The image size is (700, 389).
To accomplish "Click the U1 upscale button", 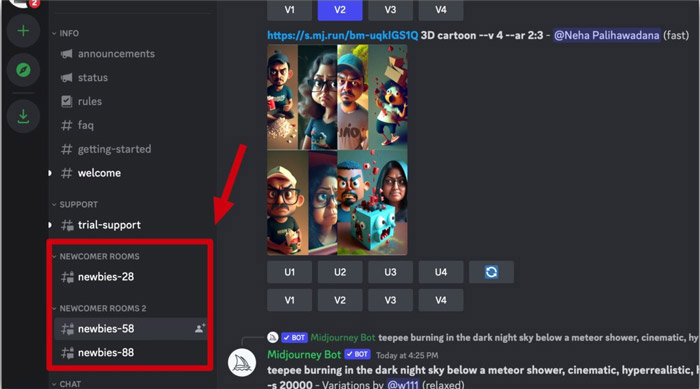I will tap(289, 272).
